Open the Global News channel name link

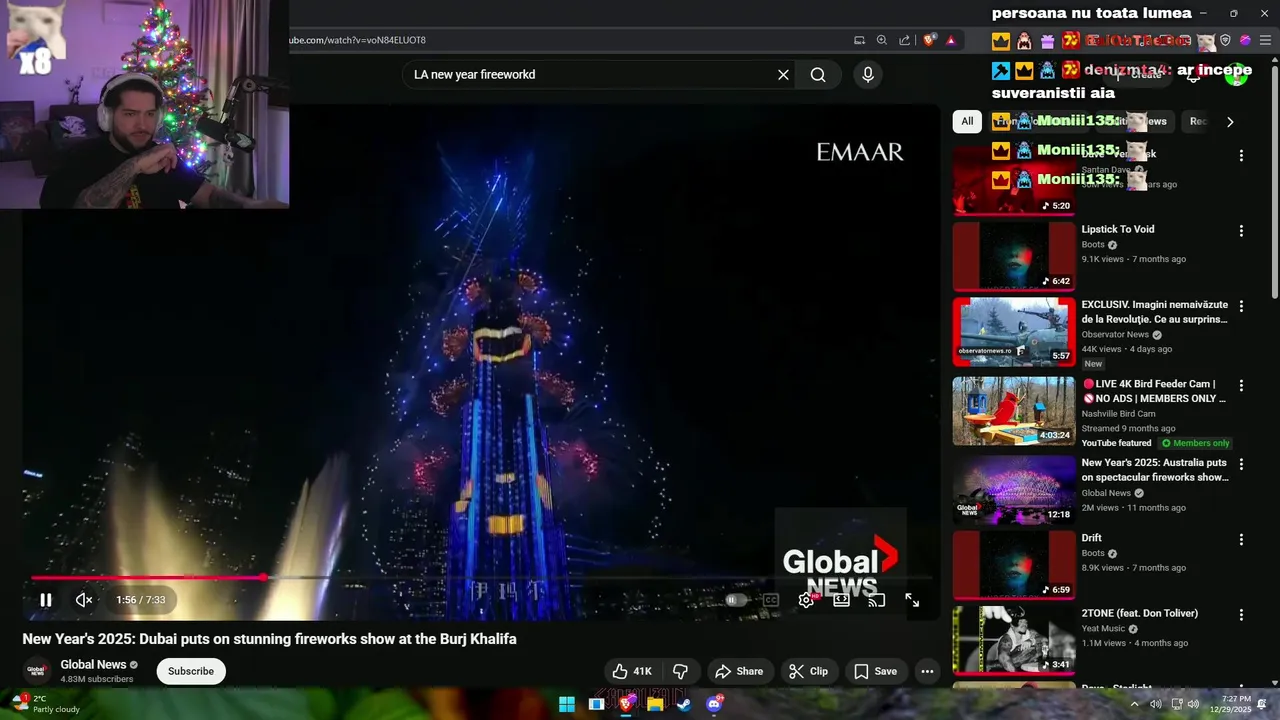pyautogui.click(x=93, y=664)
